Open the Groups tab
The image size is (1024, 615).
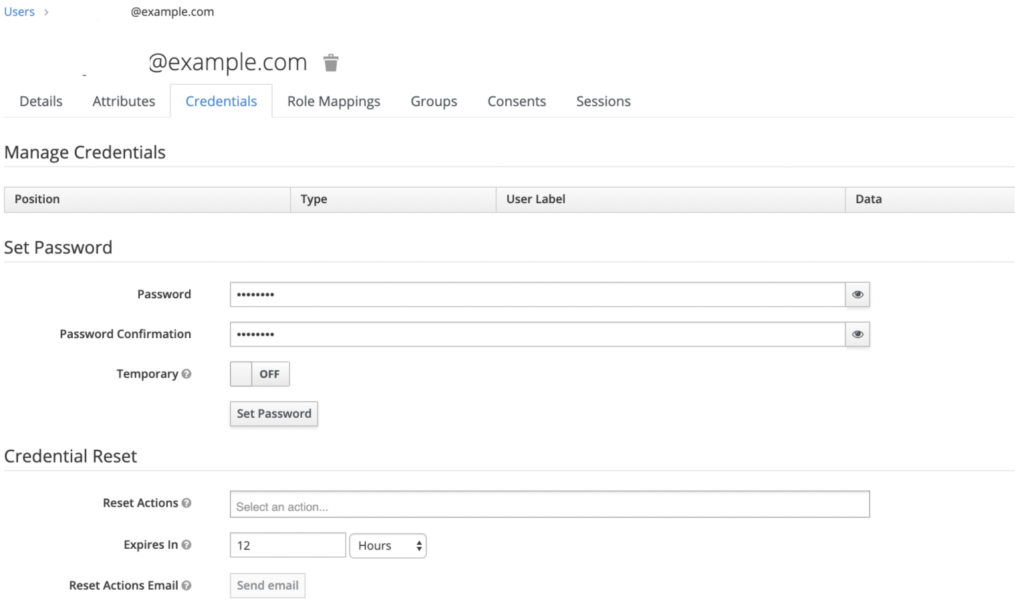point(434,101)
